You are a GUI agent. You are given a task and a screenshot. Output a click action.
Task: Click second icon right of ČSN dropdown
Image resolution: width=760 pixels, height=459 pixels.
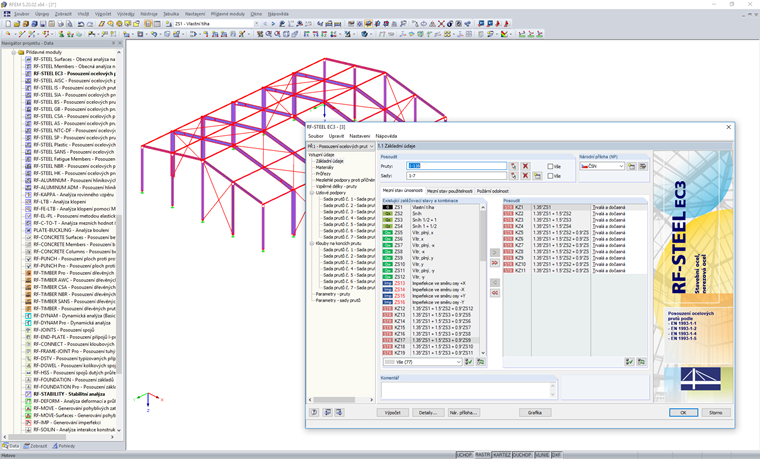(x=643, y=166)
